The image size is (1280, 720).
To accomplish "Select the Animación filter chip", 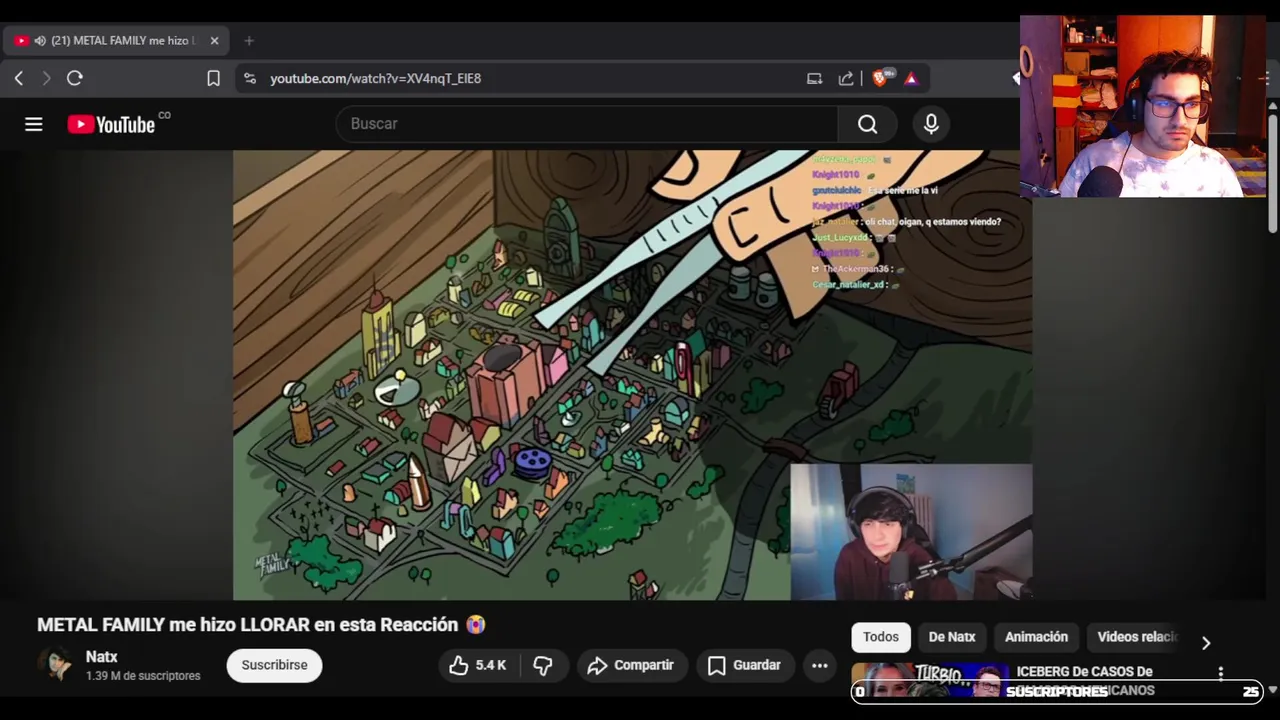I will (x=1036, y=637).
